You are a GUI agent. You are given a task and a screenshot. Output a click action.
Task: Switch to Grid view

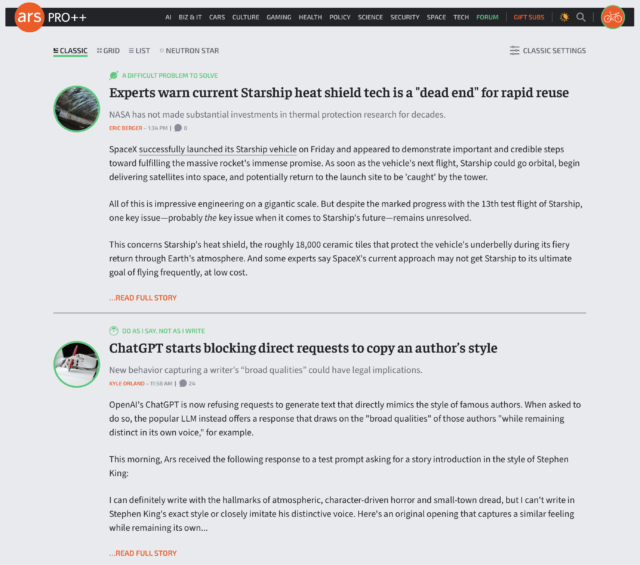[108, 51]
